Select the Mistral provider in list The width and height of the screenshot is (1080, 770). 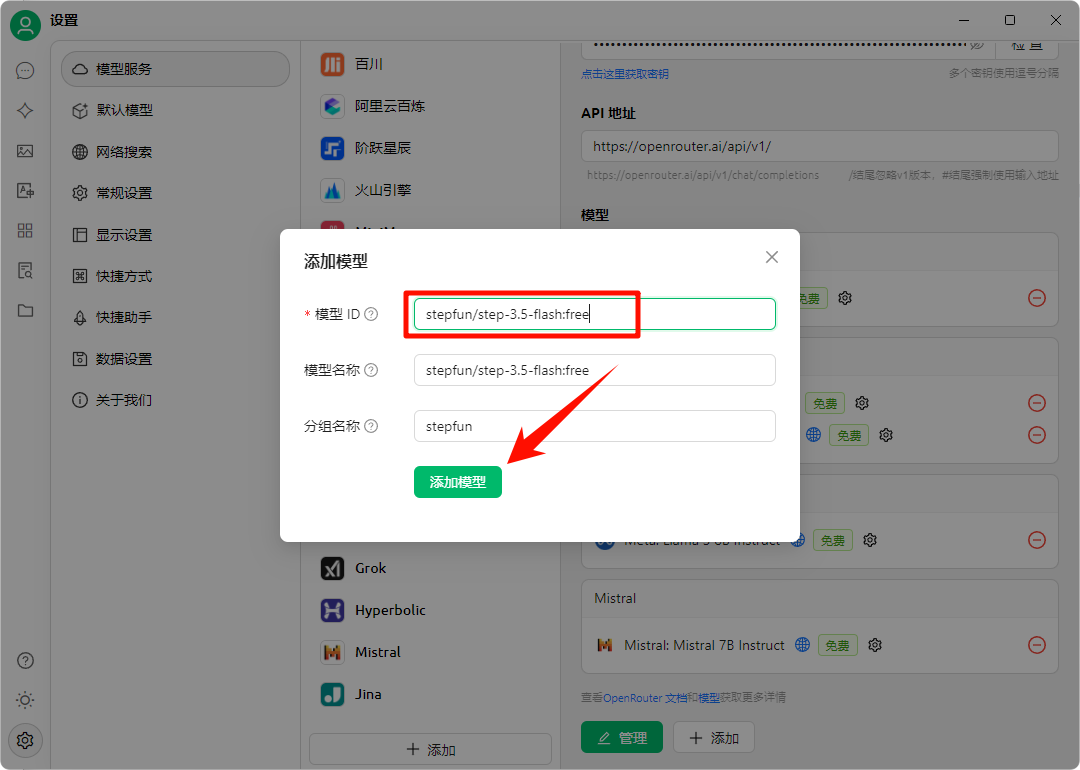430,652
